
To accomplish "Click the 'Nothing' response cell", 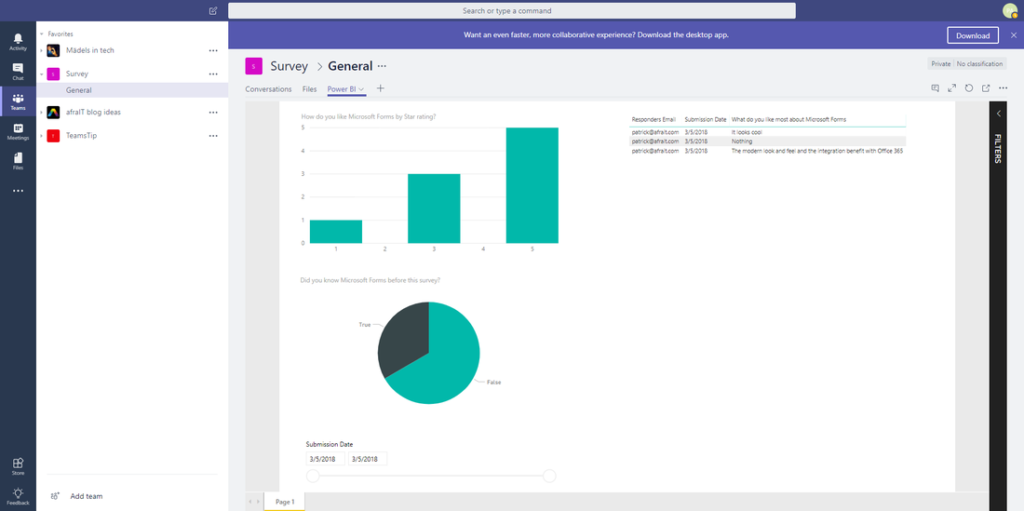I will (x=742, y=141).
